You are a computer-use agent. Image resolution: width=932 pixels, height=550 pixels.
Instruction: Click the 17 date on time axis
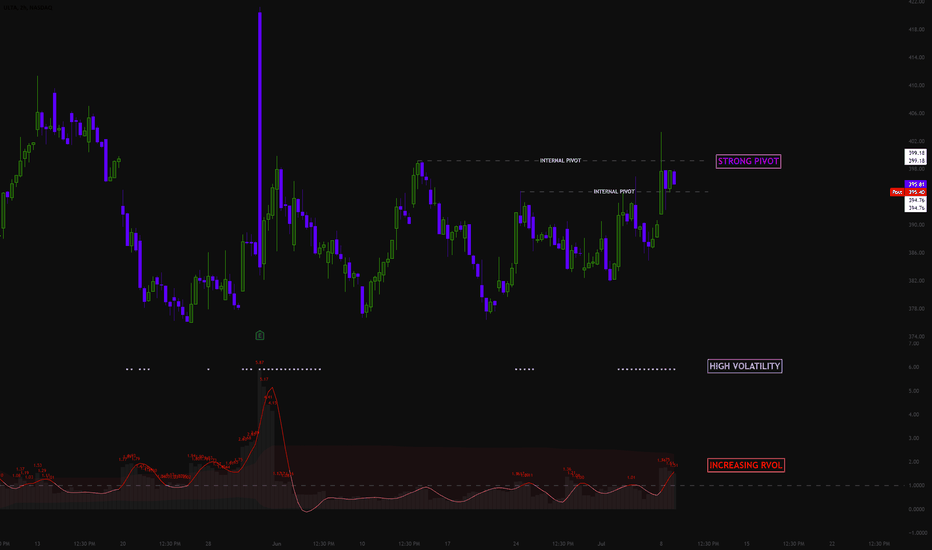point(448,543)
